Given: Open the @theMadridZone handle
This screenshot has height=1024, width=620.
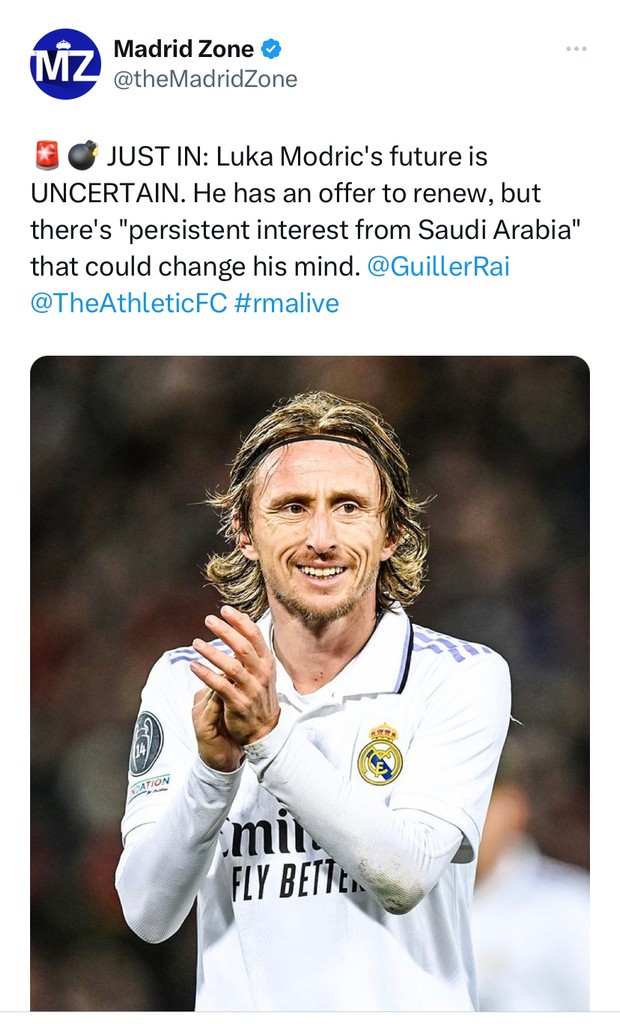Looking at the screenshot, I should click(x=205, y=79).
